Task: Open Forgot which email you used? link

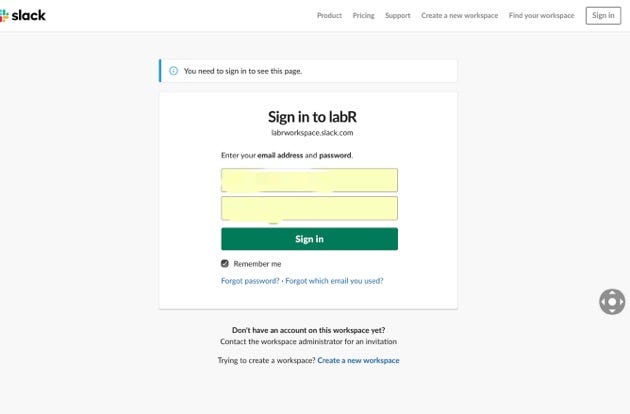Action: (x=334, y=281)
